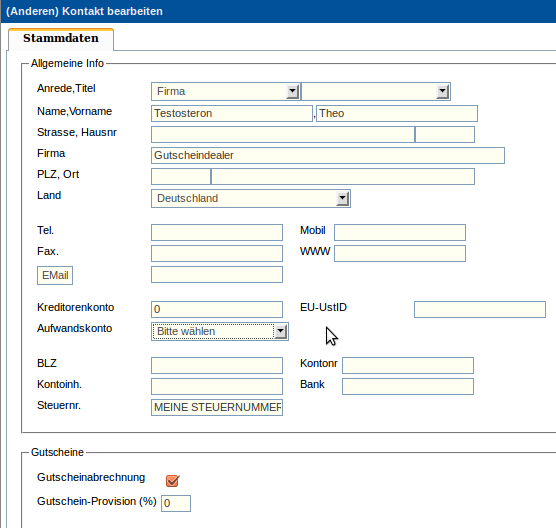Focus the Gutschein-Provision (%) field
This screenshot has height=528, width=556.
coord(176,504)
